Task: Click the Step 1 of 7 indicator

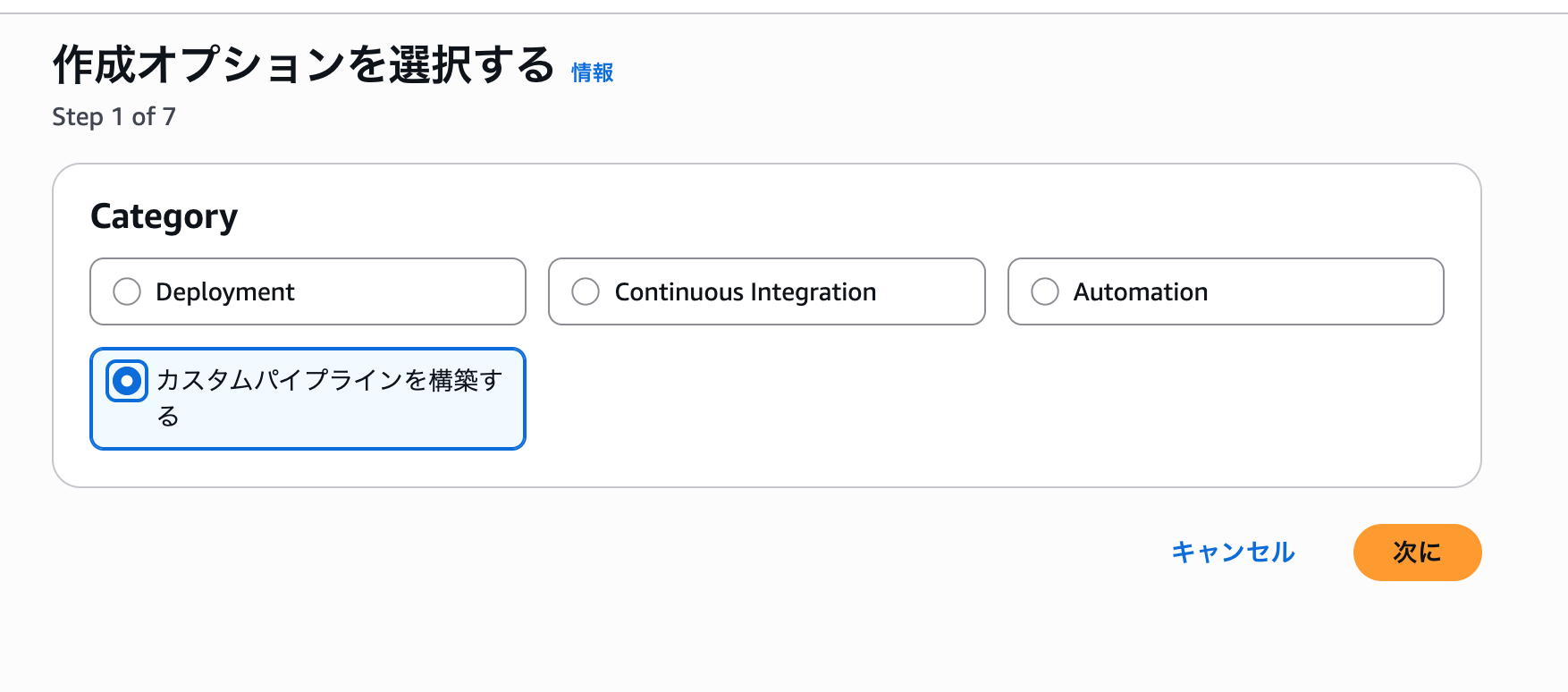Action: click(114, 117)
